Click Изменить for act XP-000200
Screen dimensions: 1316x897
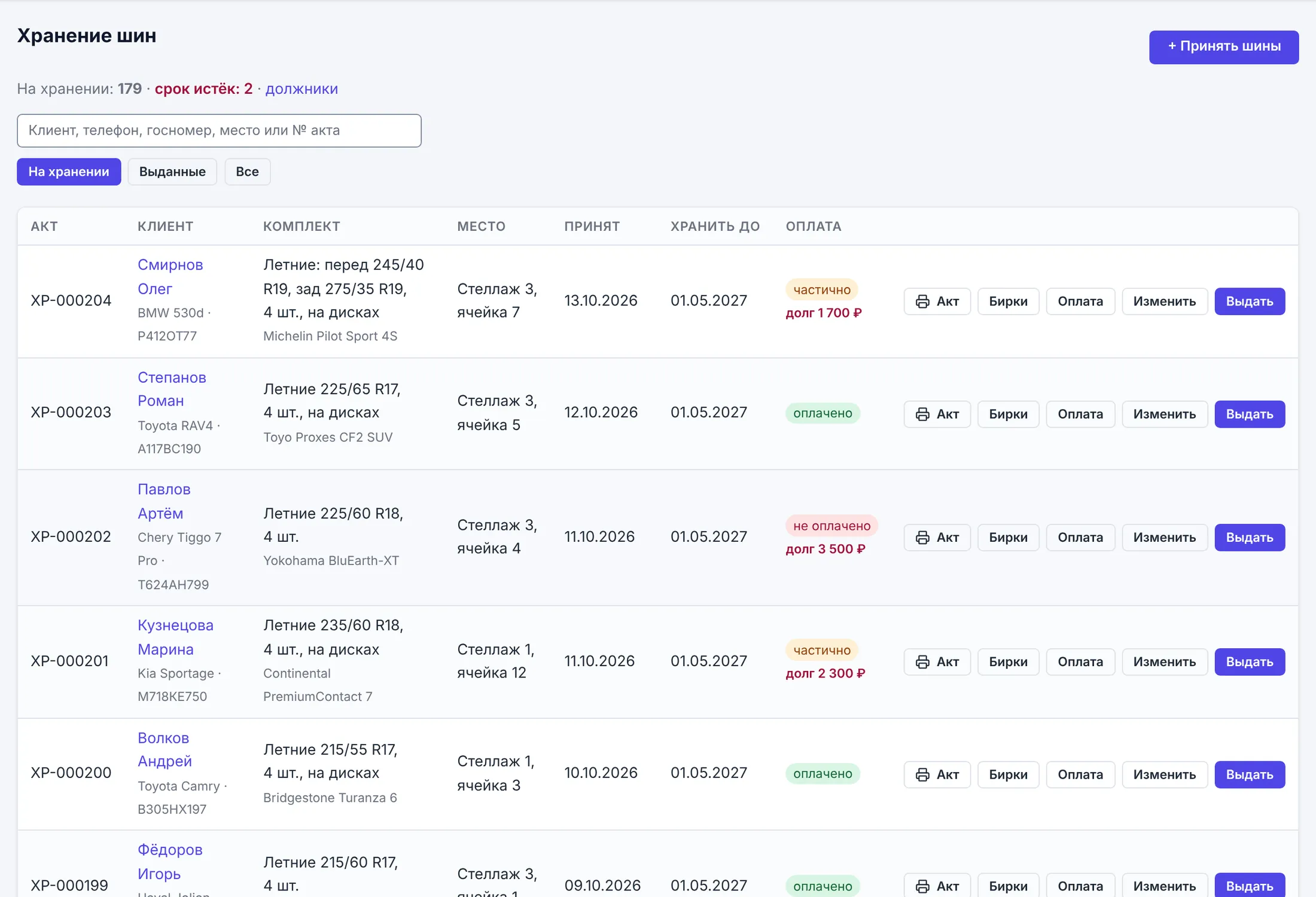tap(1164, 774)
